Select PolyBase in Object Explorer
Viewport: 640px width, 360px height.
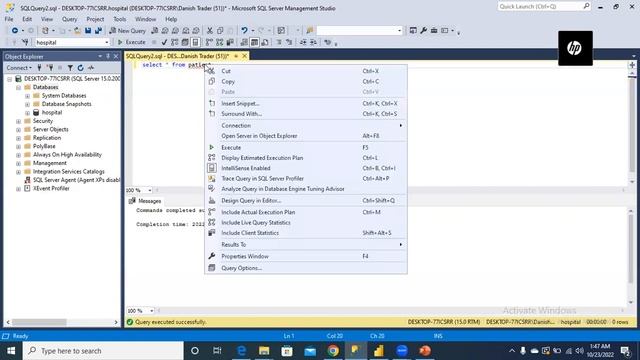(x=44, y=146)
